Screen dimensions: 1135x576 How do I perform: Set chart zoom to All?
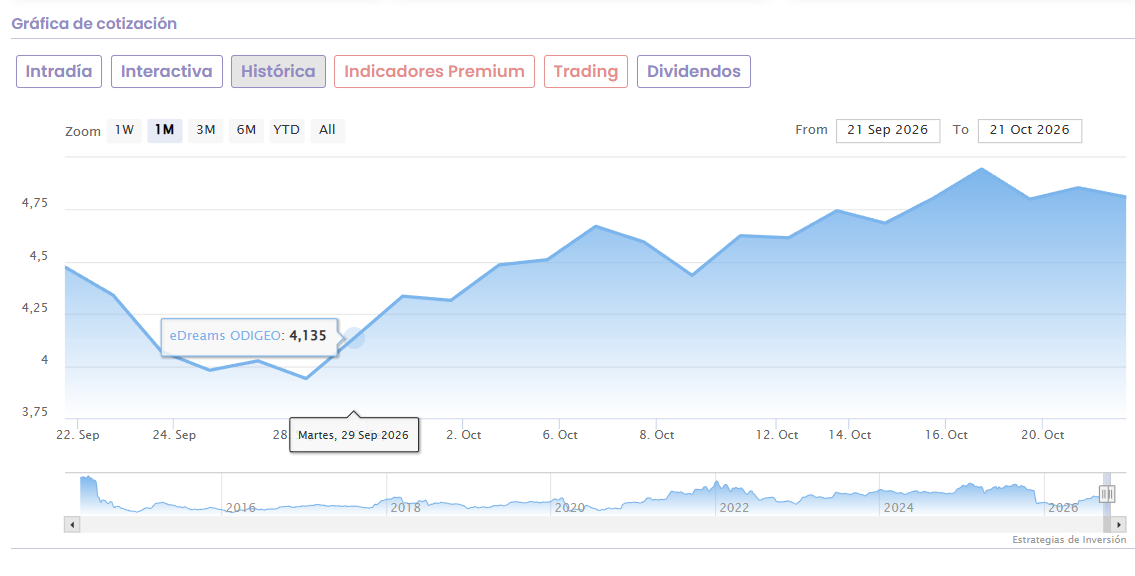327,130
